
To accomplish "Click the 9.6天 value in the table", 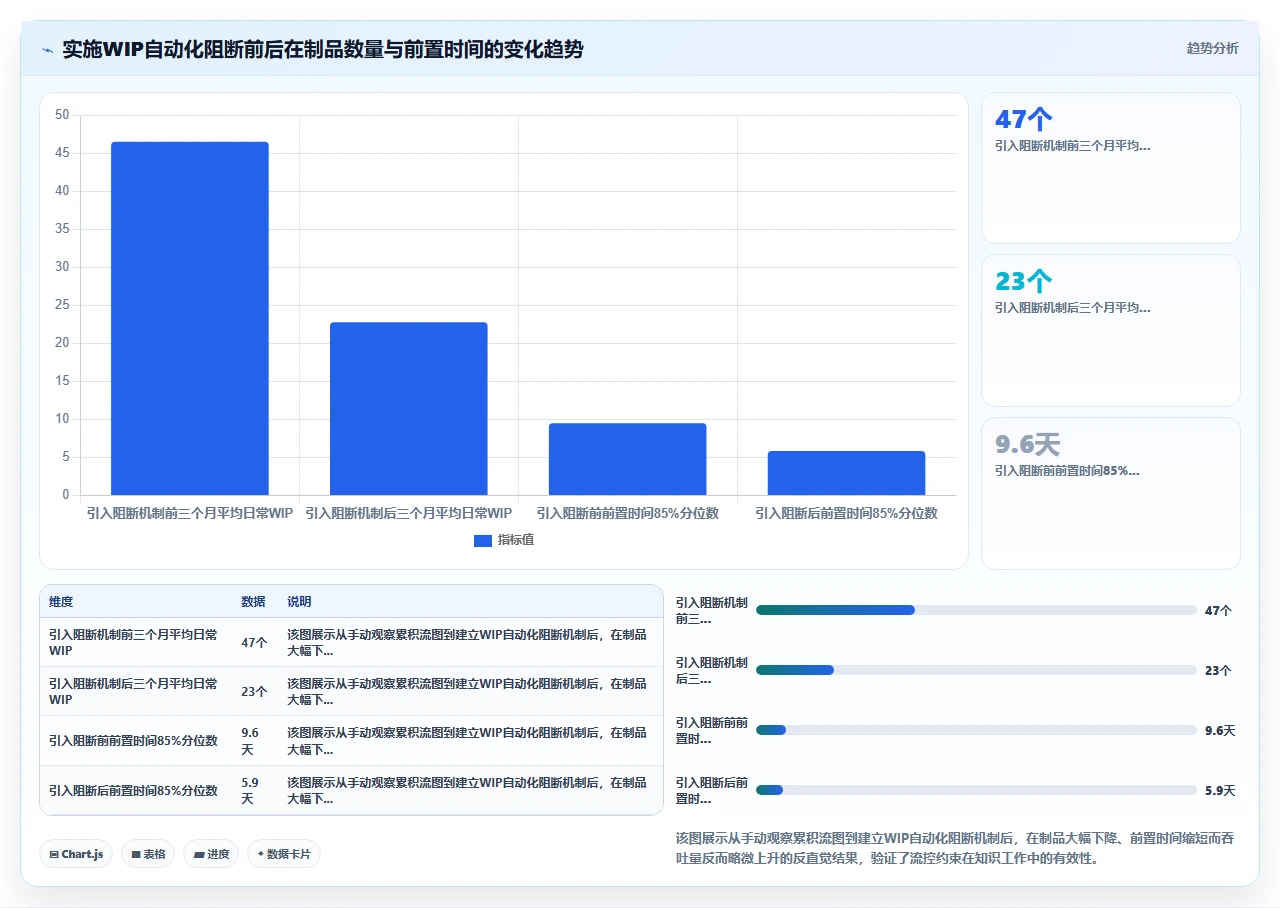I will (250, 741).
